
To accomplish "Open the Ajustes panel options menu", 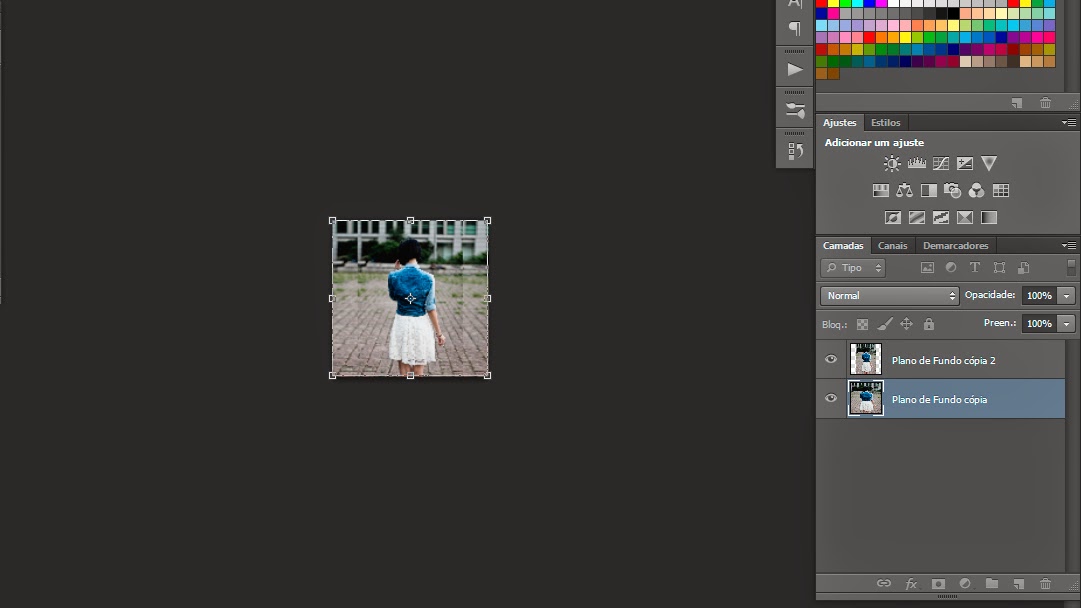I will (x=1069, y=123).
